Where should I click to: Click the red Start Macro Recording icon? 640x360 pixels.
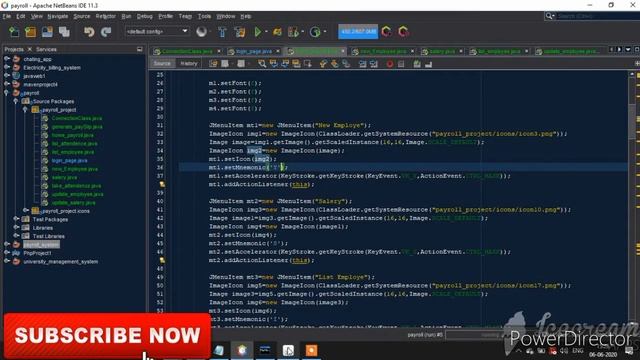[390, 64]
